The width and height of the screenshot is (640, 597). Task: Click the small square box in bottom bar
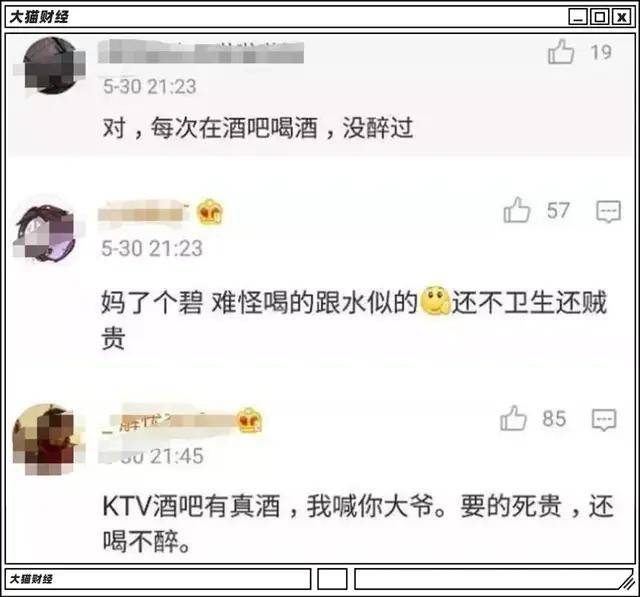click(332, 579)
